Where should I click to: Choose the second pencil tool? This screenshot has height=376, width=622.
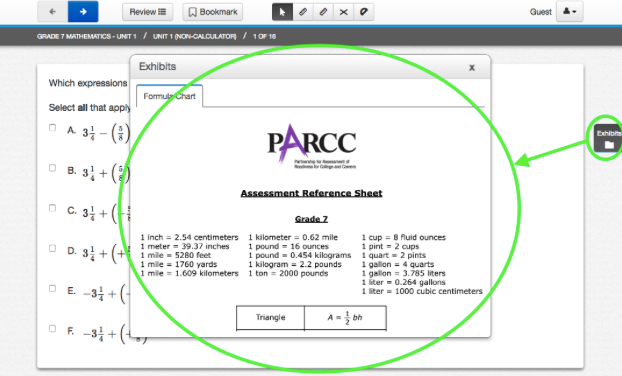point(323,12)
